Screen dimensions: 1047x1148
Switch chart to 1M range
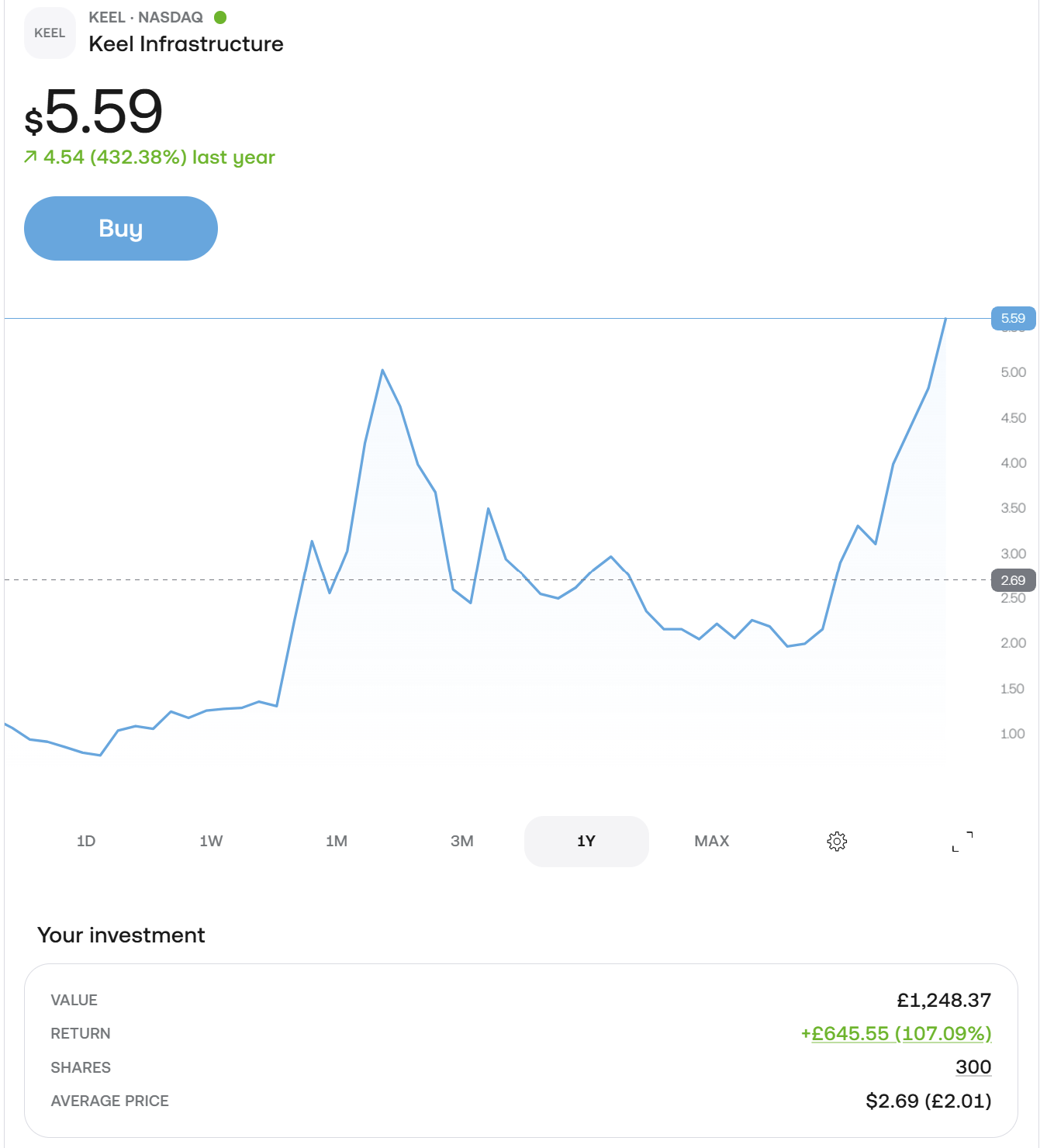(x=337, y=841)
